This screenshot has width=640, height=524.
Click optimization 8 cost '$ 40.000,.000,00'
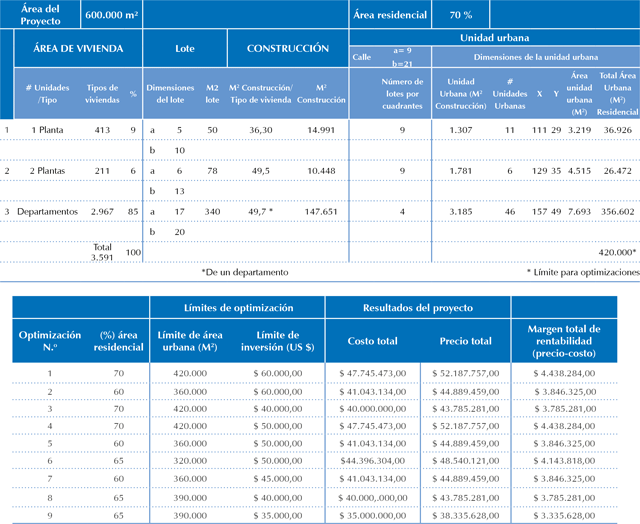372,498
